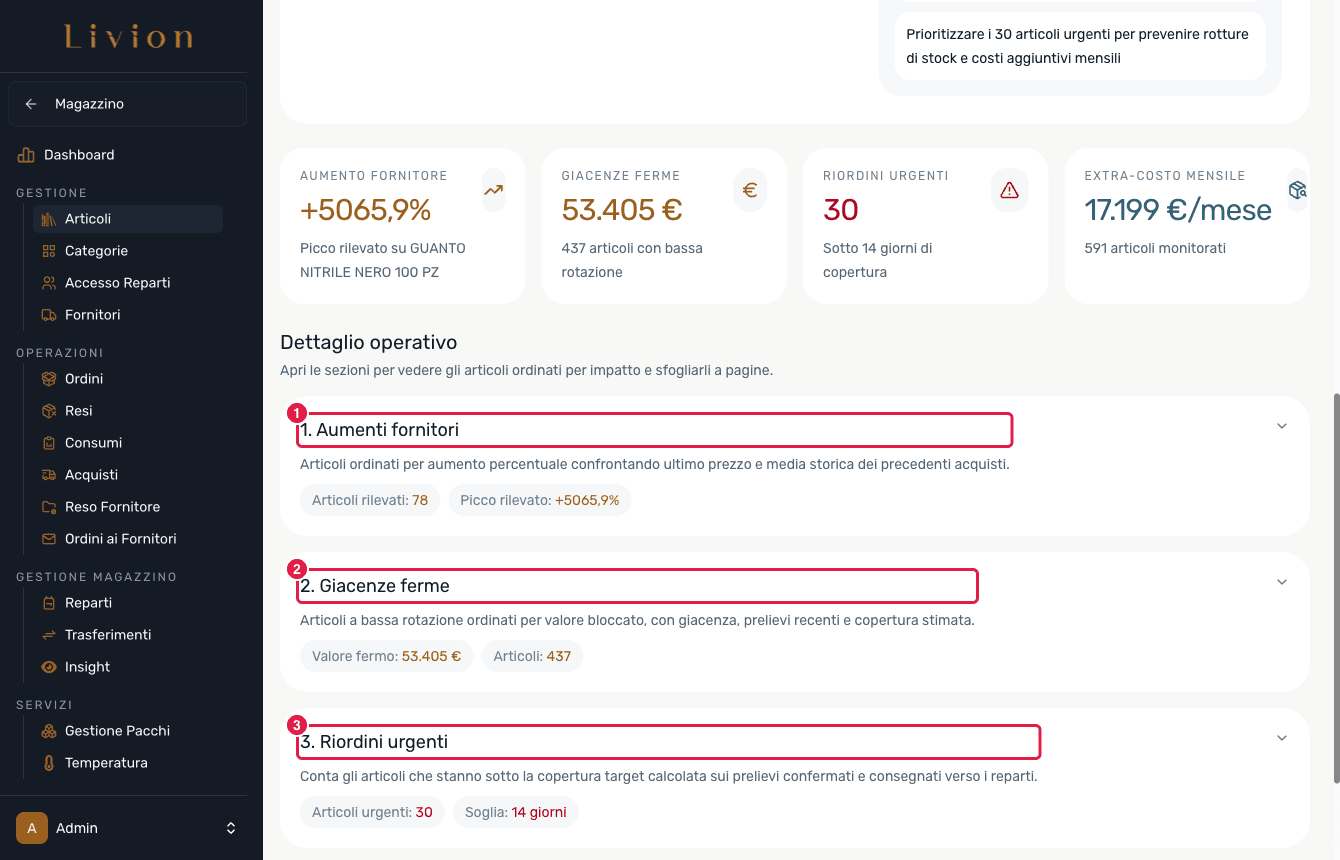Go to Trasferimenti
The width and height of the screenshot is (1340, 860).
click(128, 635)
